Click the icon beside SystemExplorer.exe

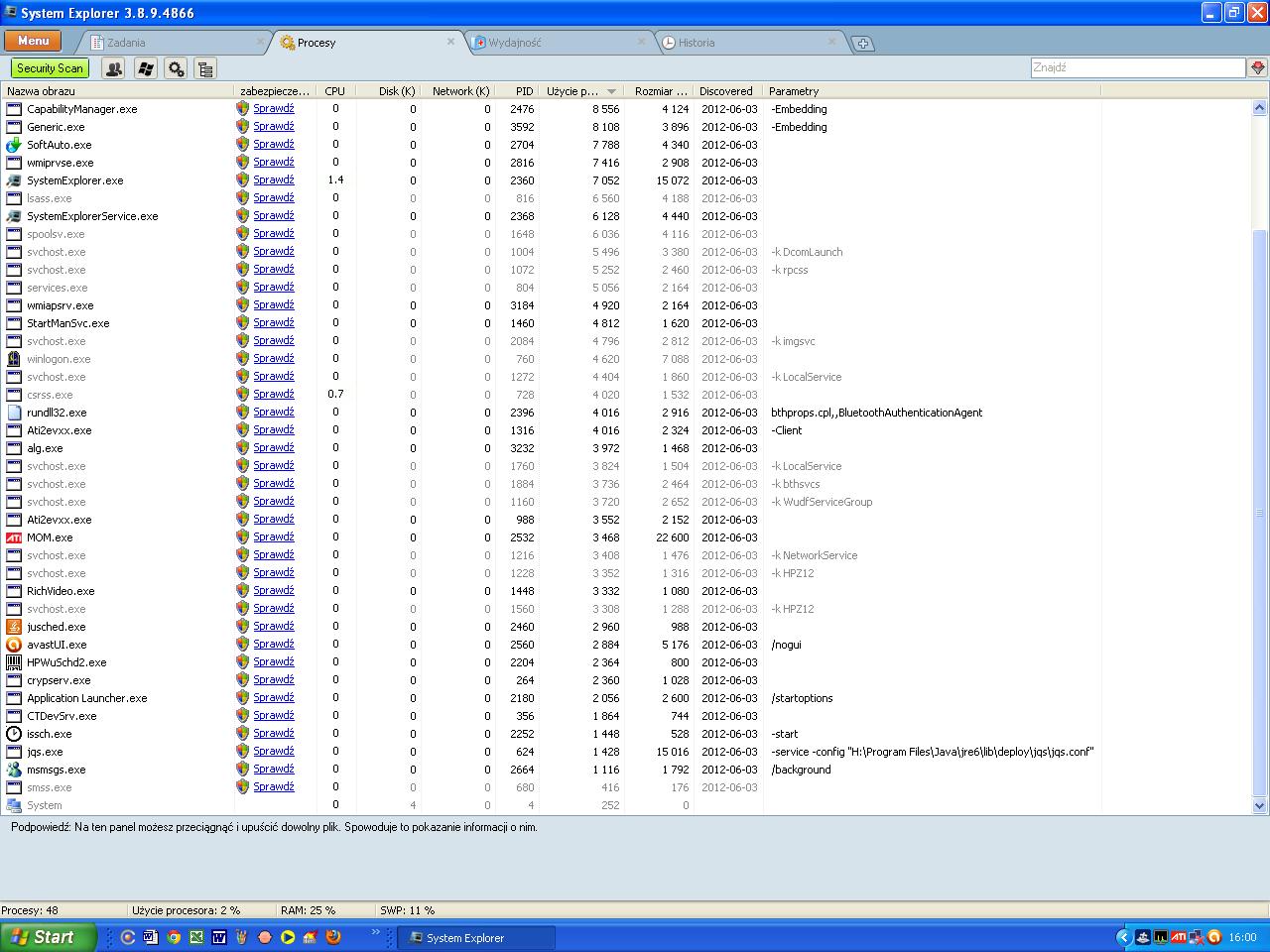14,180
